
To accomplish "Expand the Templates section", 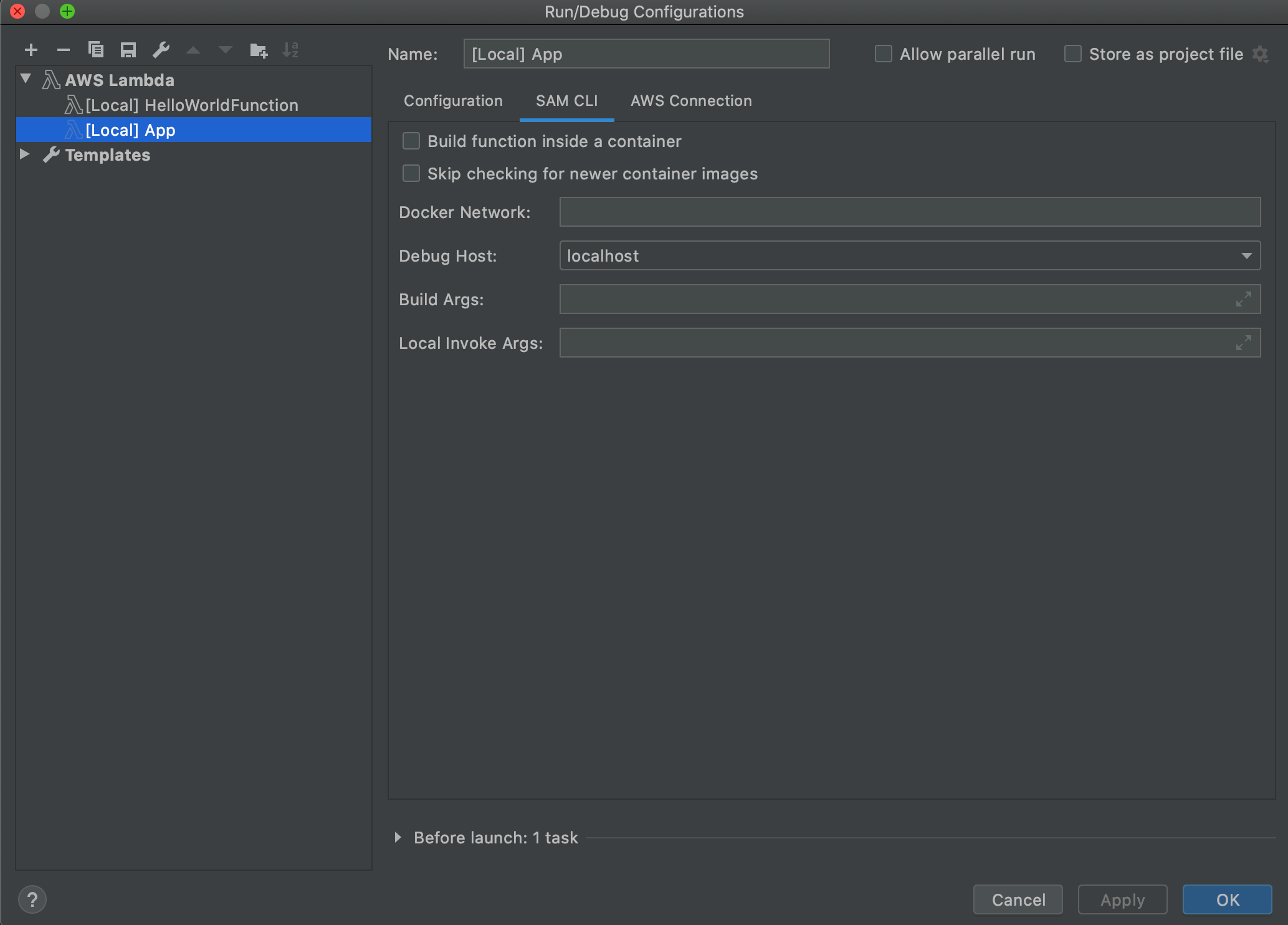I will pyautogui.click(x=25, y=154).
